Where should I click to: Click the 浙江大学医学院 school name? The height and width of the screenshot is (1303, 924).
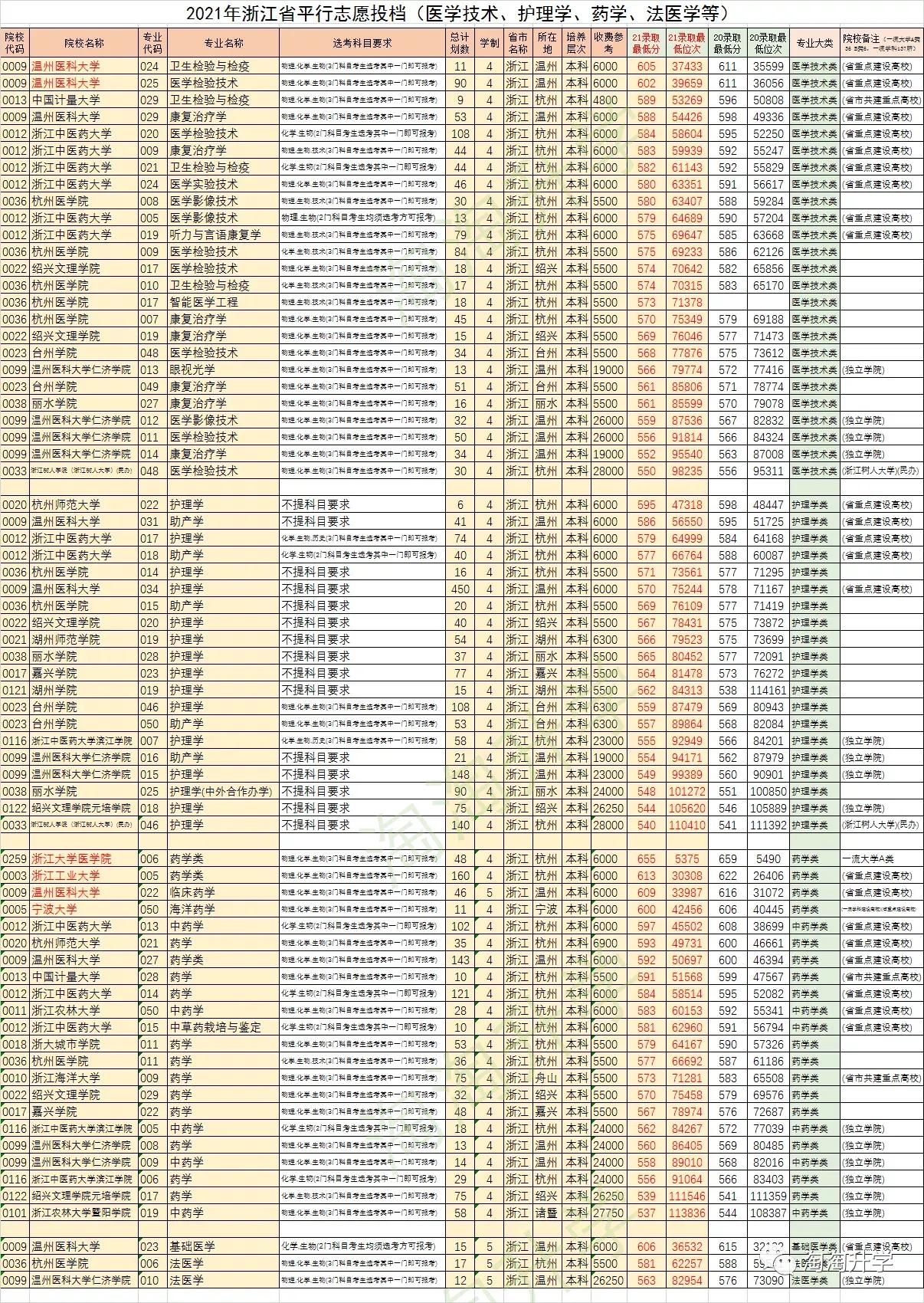coord(71,858)
